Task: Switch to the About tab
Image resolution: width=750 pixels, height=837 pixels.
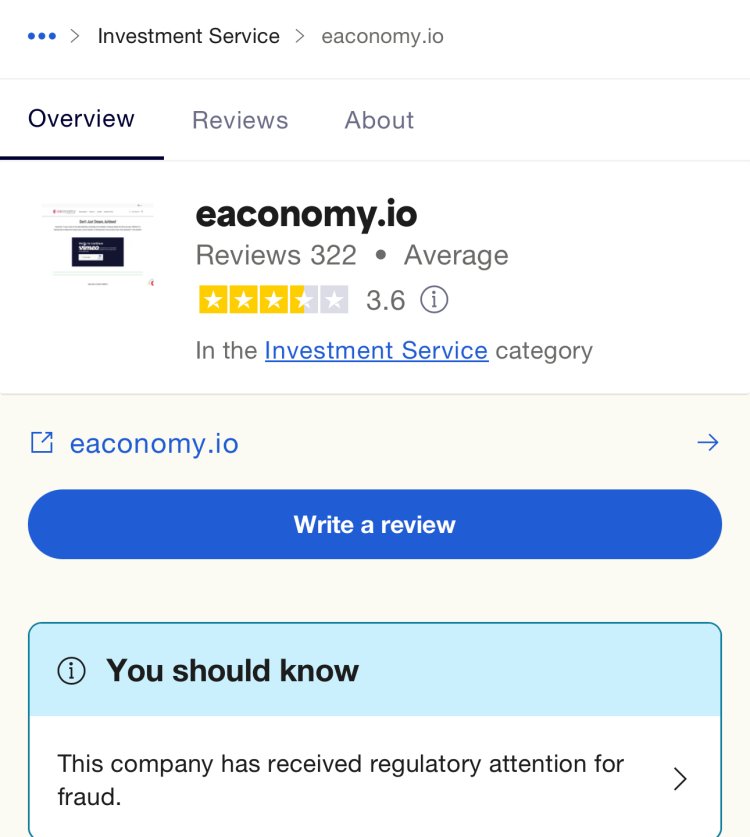Action: pyautogui.click(x=380, y=120)
